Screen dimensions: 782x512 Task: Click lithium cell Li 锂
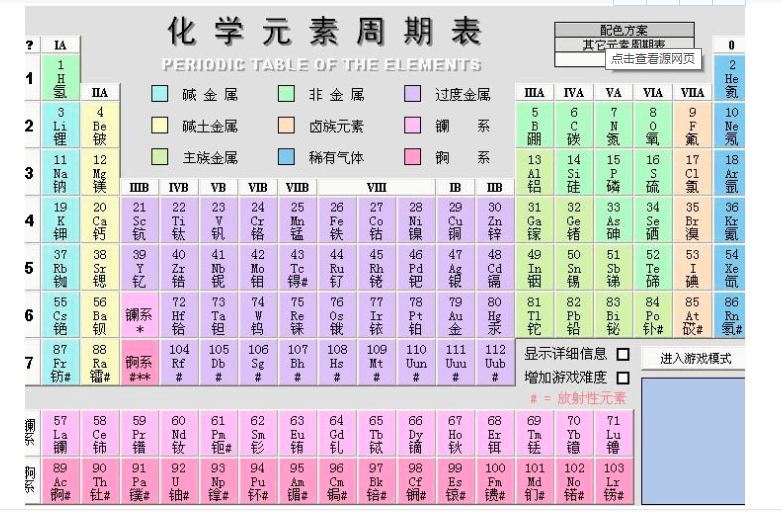tap(60, 126)
